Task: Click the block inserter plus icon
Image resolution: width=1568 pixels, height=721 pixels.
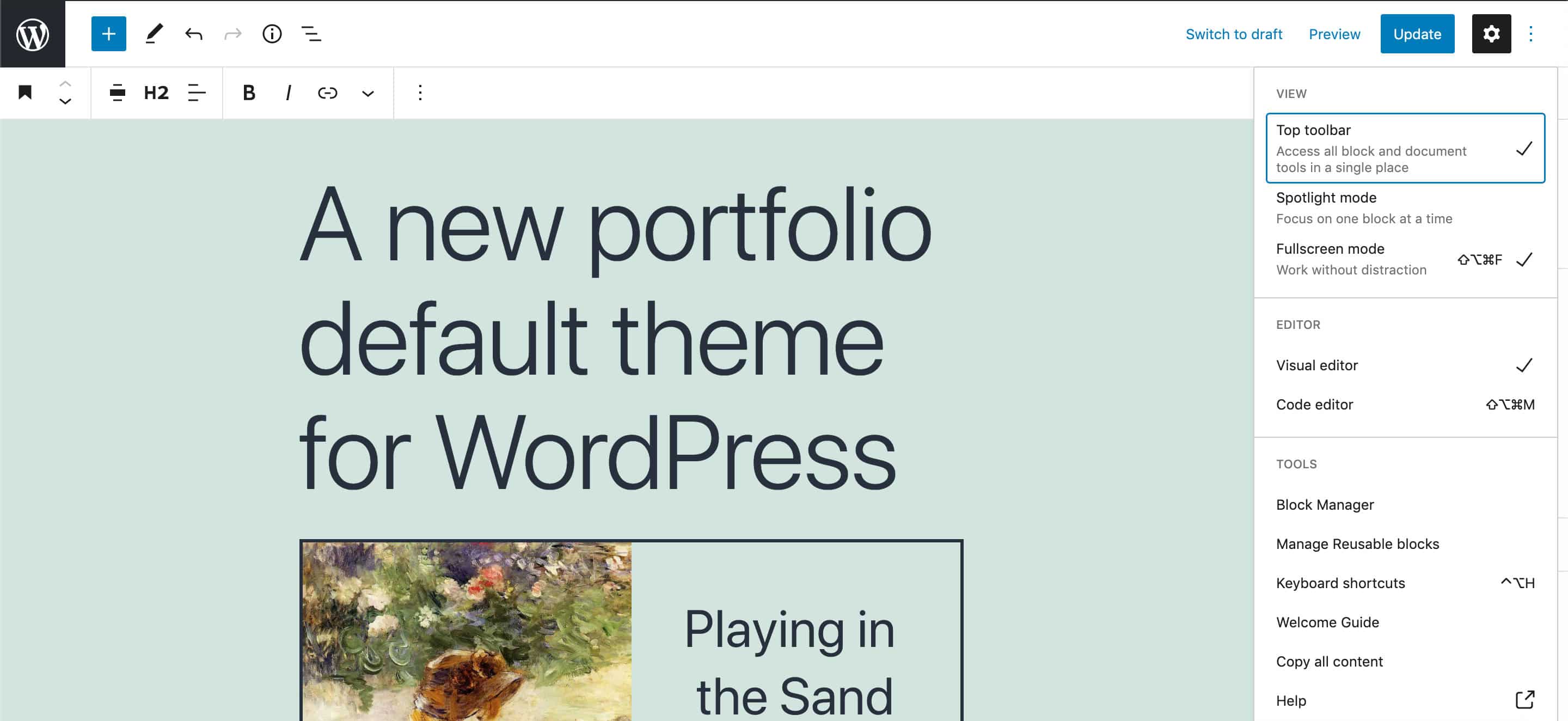Action: coord(108,33)
